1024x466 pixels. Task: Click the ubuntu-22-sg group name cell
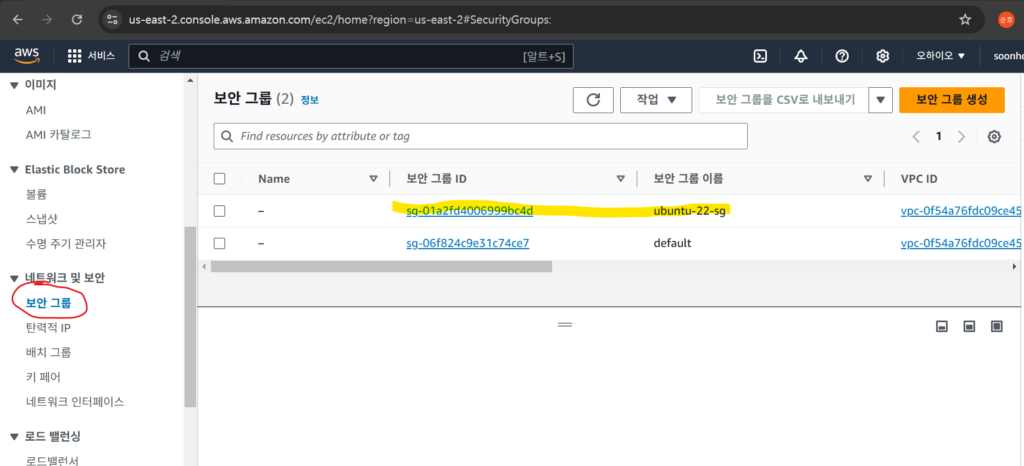point(690,211)
